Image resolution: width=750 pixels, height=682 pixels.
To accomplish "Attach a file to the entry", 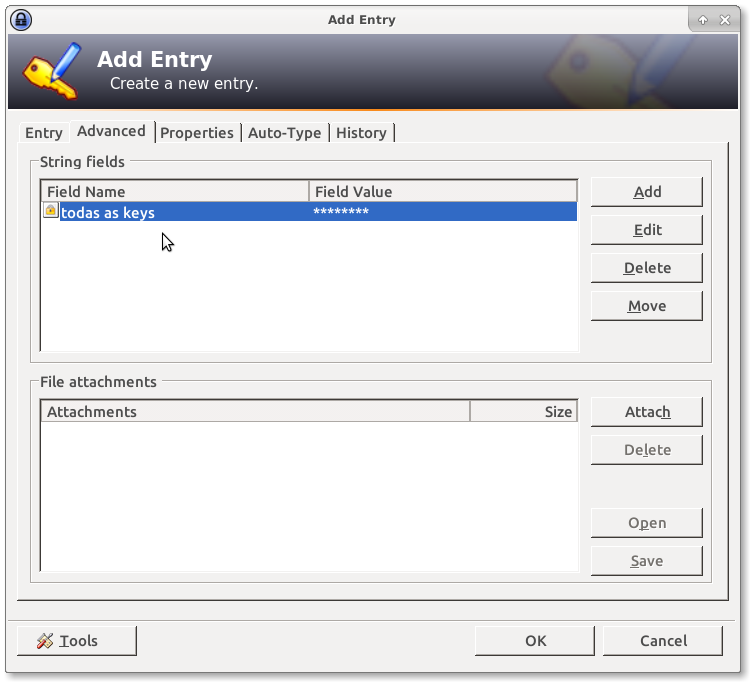I will [x=647, y=412].
